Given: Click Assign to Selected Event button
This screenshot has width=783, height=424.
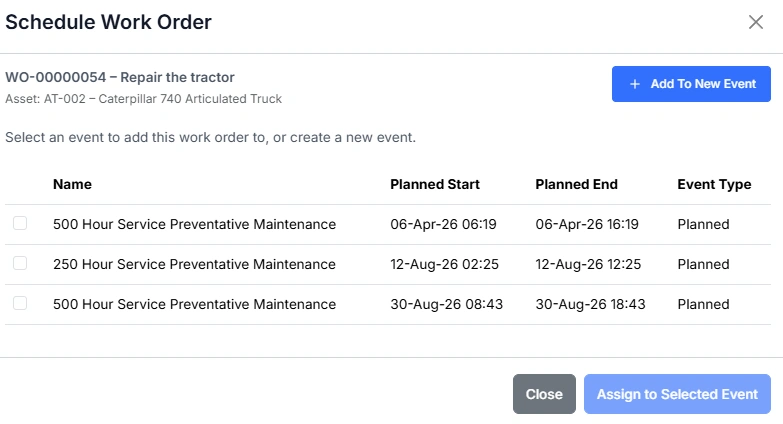Looking at the screenshot, I should point(677,394).
